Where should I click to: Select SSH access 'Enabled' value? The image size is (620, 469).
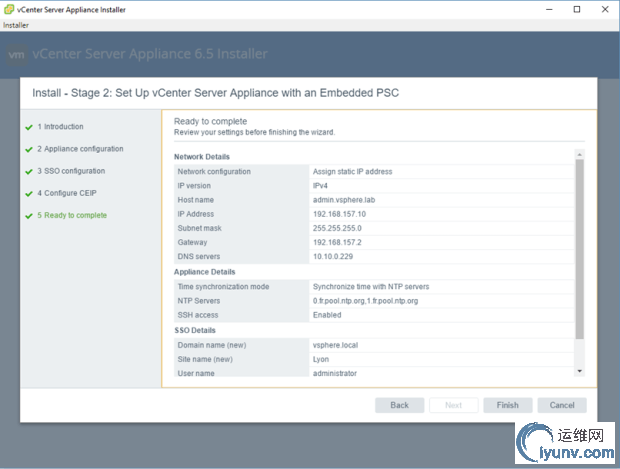327,315
